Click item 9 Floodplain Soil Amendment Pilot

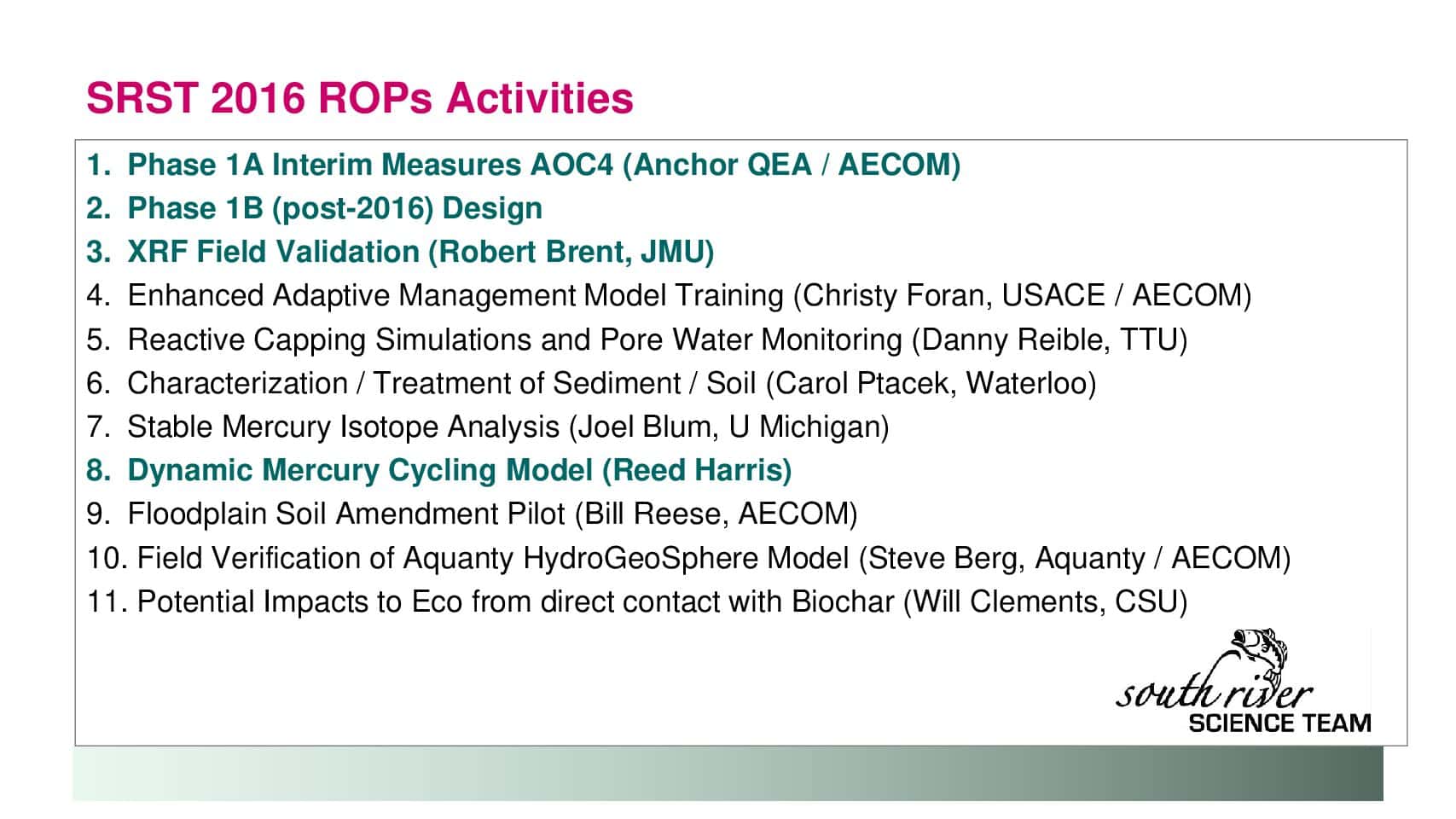tap(473, 514)
